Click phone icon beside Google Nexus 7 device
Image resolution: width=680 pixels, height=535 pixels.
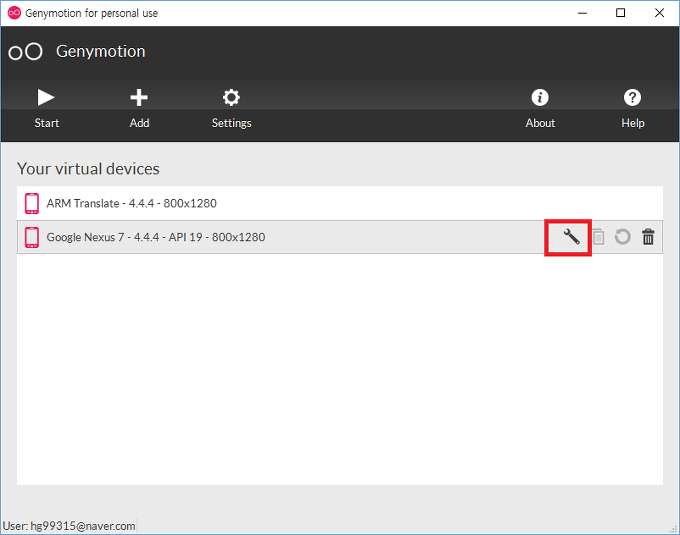(32, 237)
